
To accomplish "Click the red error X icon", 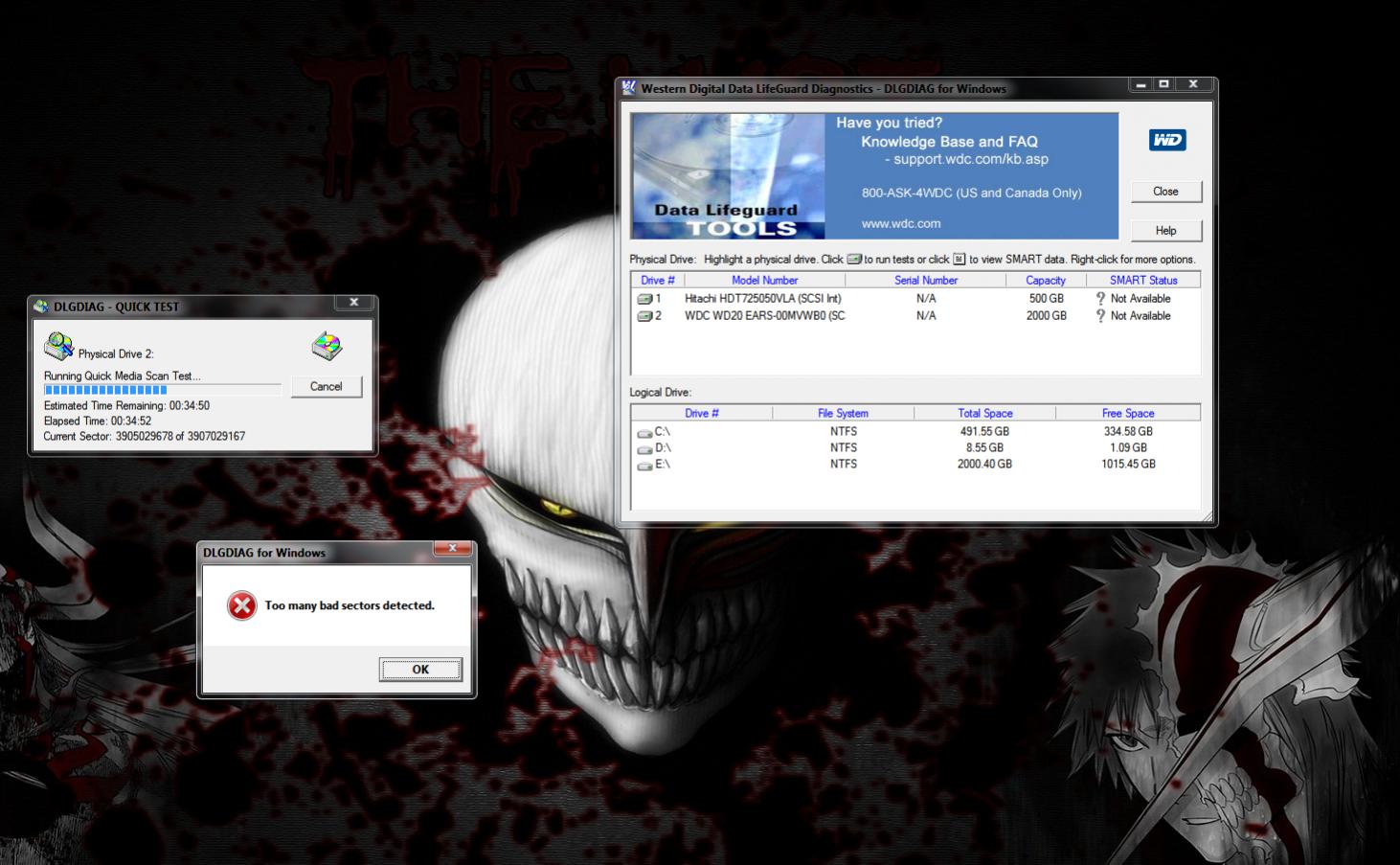I will tap(241, 605).
